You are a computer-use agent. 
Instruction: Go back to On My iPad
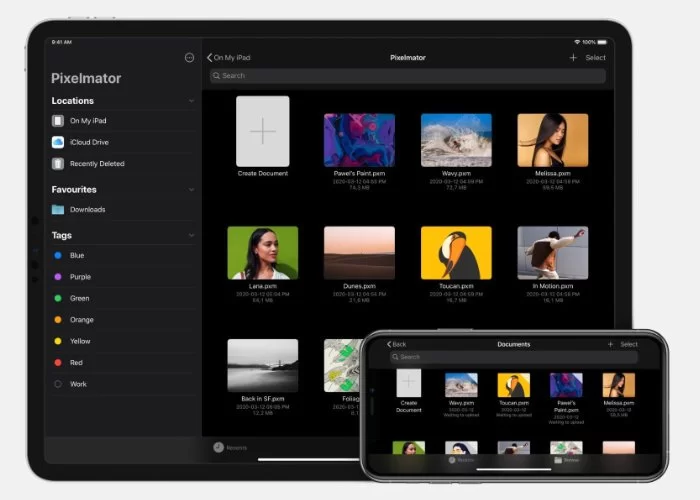tap(229, 58)
